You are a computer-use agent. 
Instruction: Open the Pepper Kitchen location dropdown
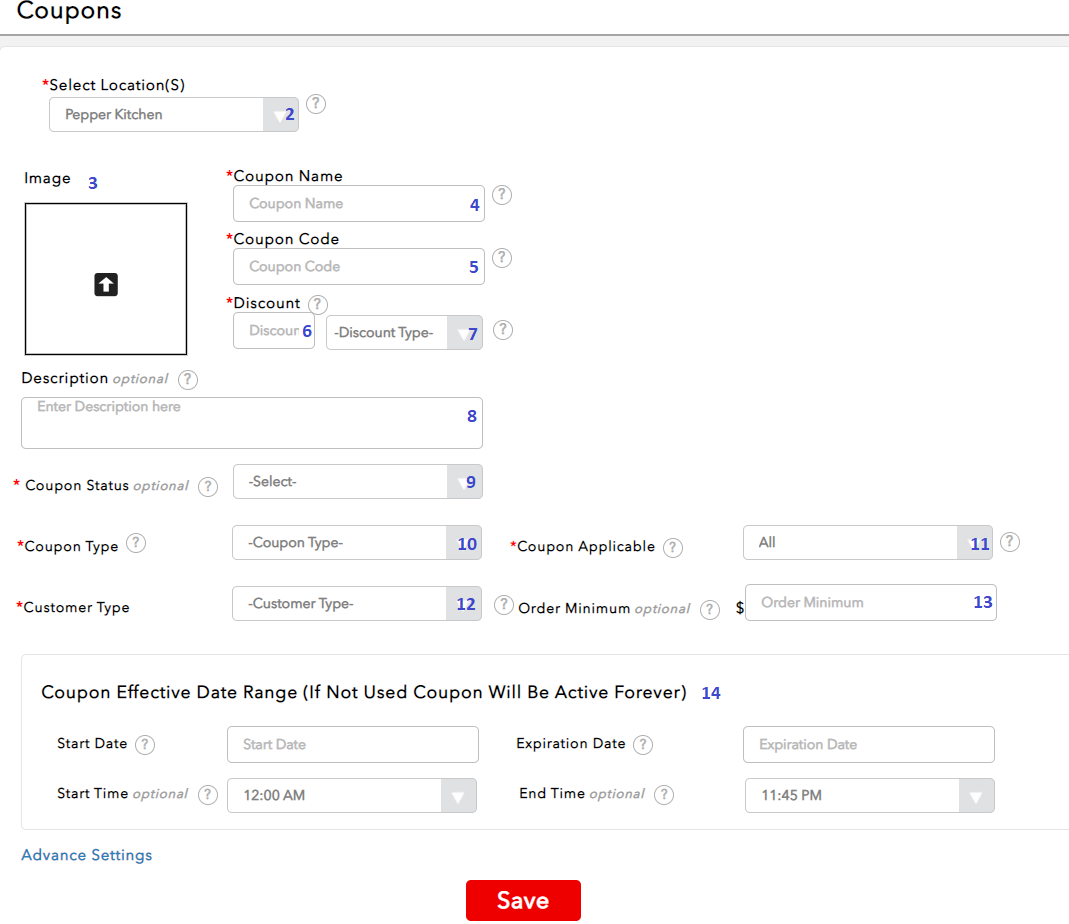[x=173, y=115]
